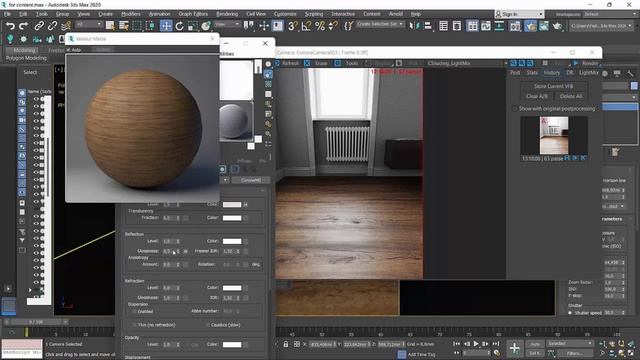Image resolution: width=640 pixels, height=360 pixels.
Task: Click the Key Filters button
Action: [575, 353]
